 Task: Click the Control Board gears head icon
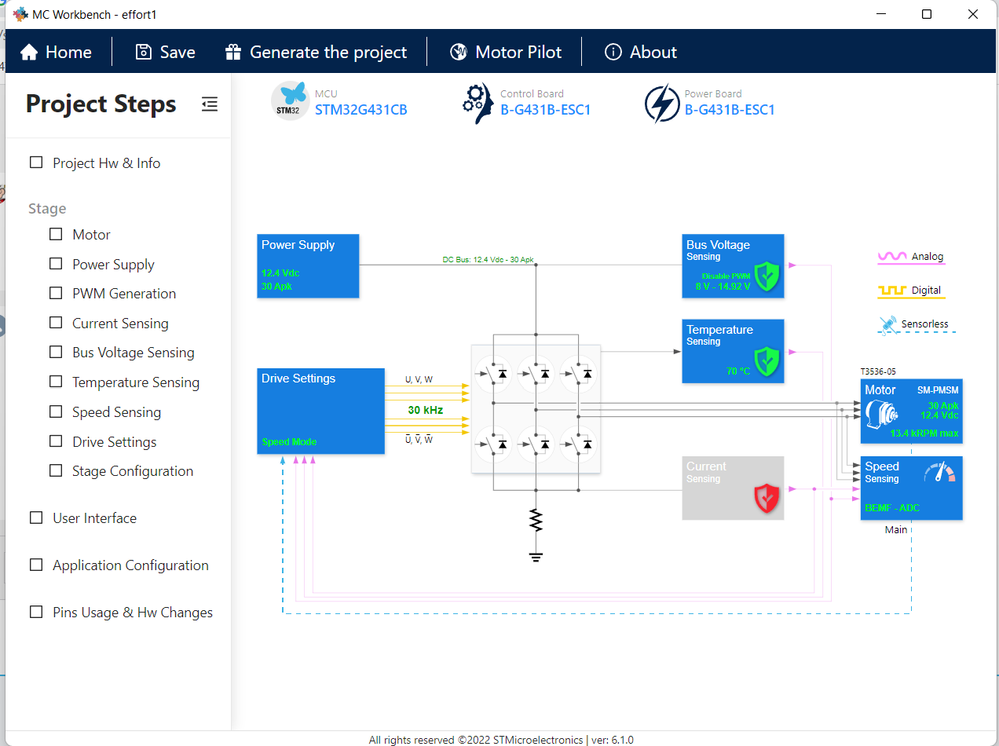[x=478, y=102]
